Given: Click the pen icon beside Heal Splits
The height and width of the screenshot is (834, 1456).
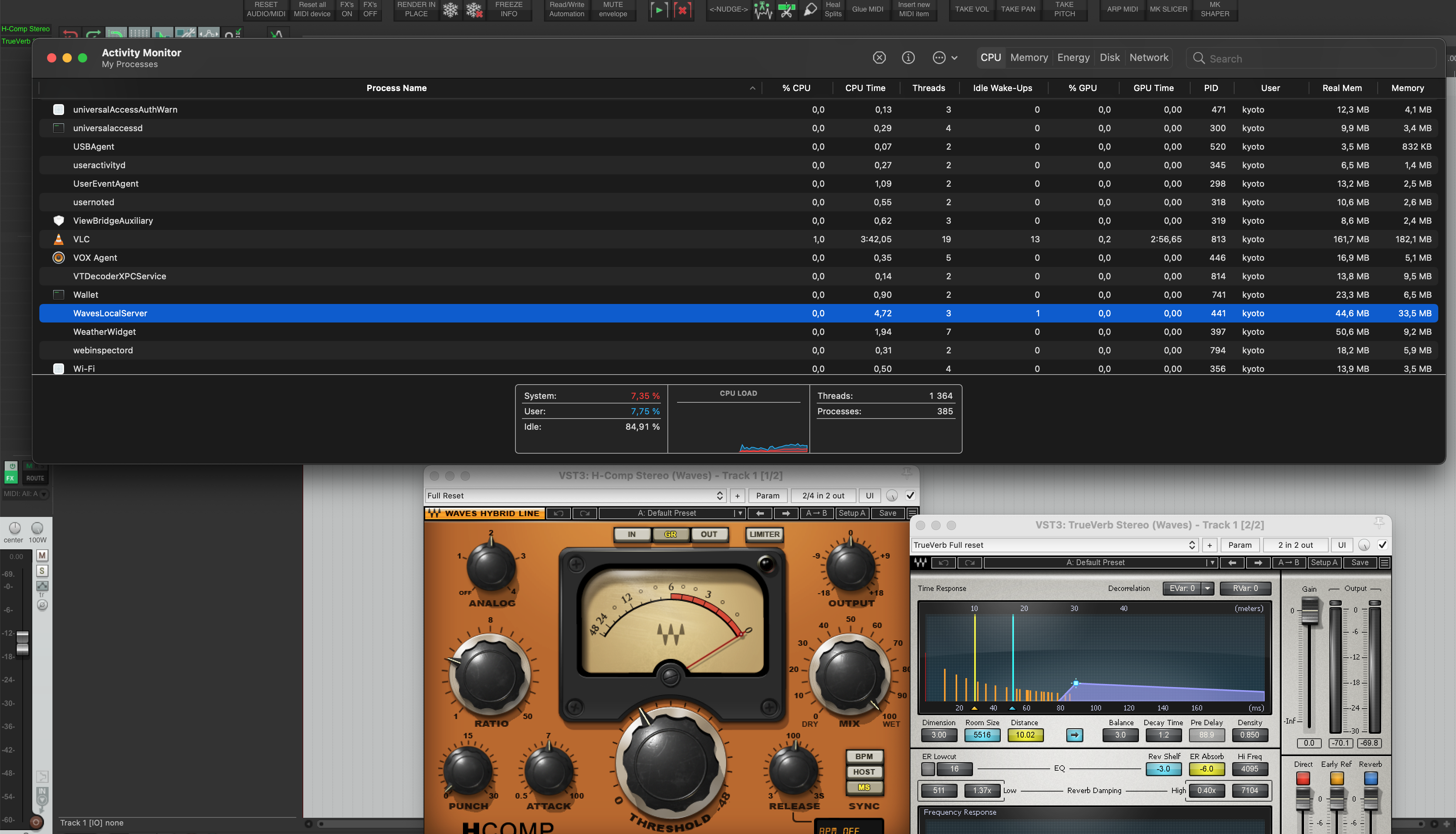Looking at the screenshot, I should (x=810, y=10).
